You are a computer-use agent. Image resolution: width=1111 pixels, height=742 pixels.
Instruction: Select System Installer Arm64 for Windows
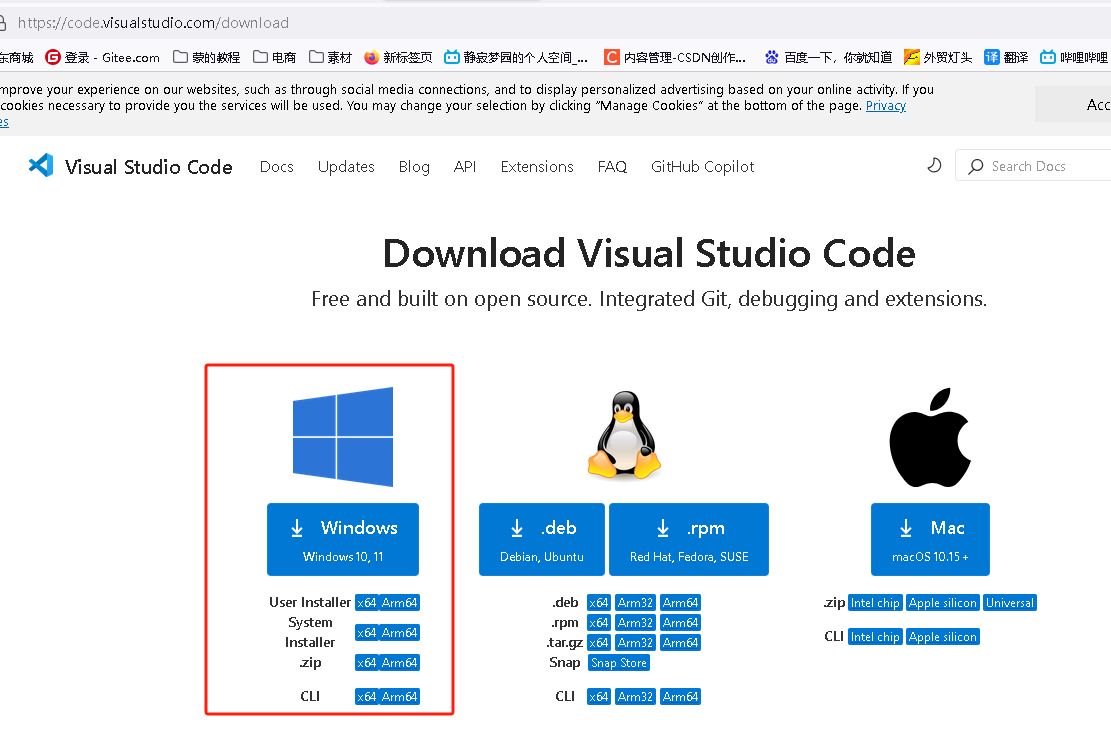(x=400, y=632)
